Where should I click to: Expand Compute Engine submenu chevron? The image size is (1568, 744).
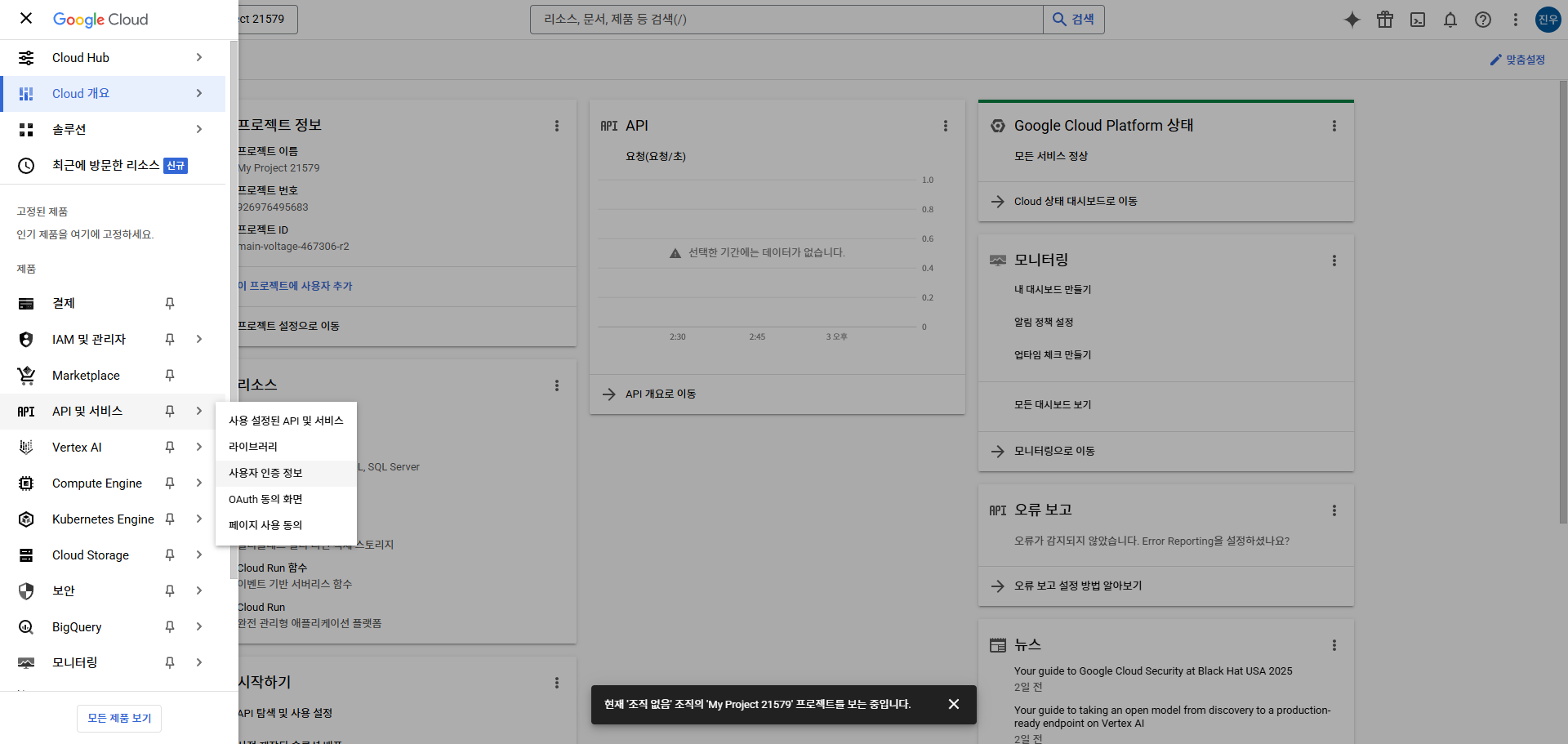click(199, 483)
